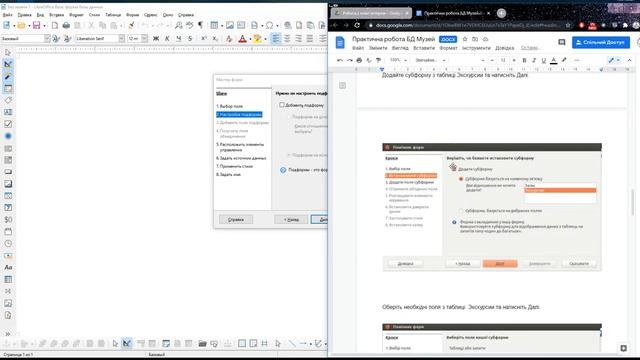Click highlight color swatch in LibreOffice
This screenshot has height=360, width=640.
click(x=258, y=39)
